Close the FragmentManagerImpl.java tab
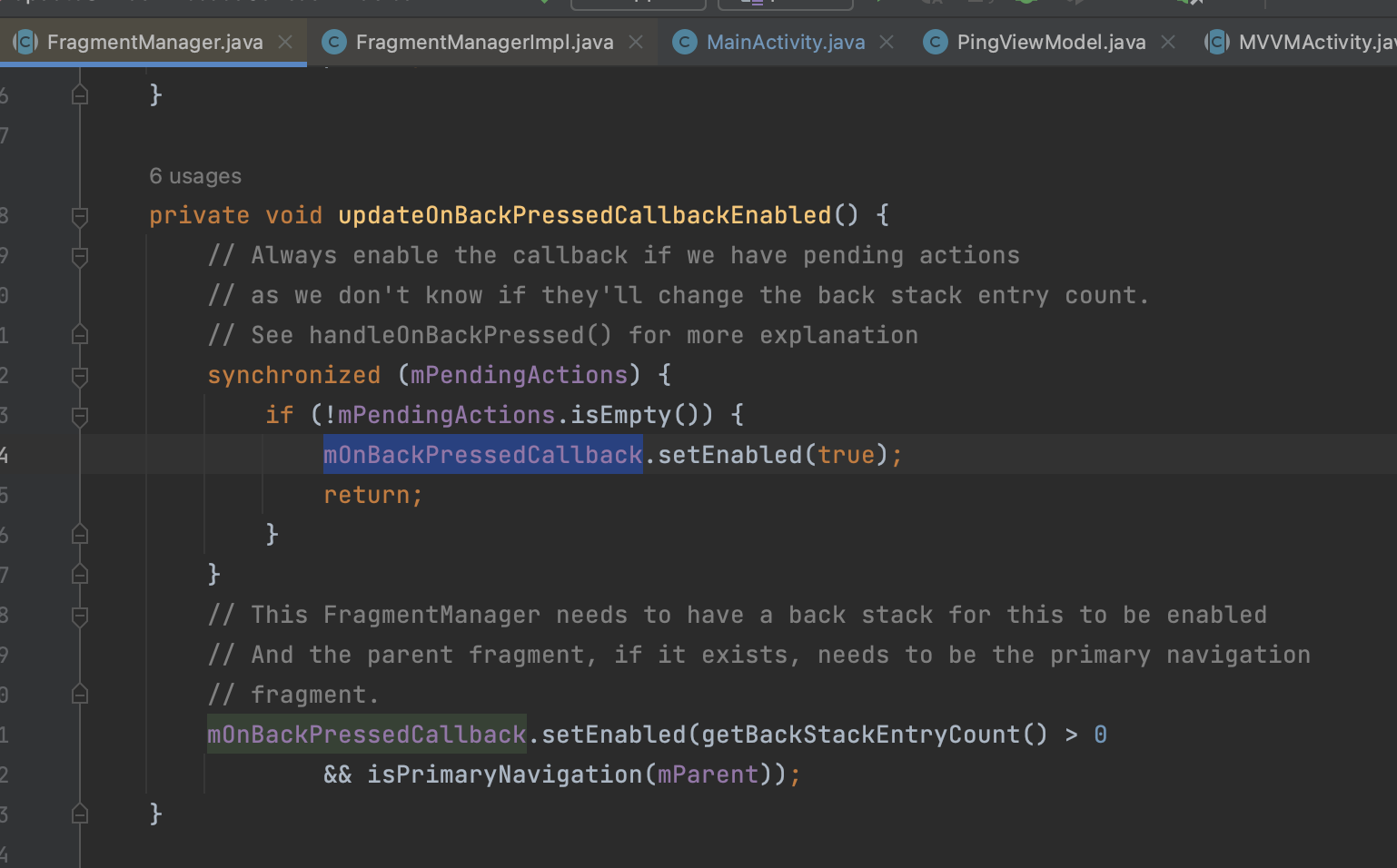 coord(636,41)
